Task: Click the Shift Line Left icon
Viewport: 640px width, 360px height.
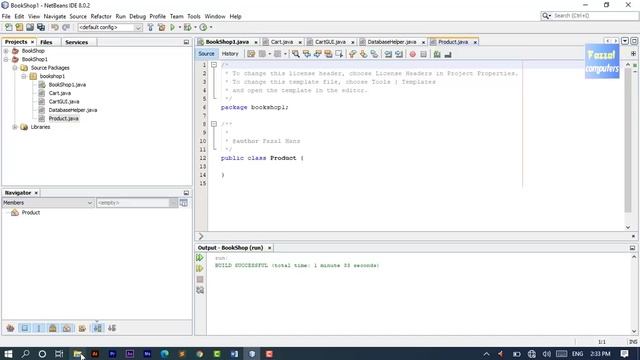Action: pos(388,54)
